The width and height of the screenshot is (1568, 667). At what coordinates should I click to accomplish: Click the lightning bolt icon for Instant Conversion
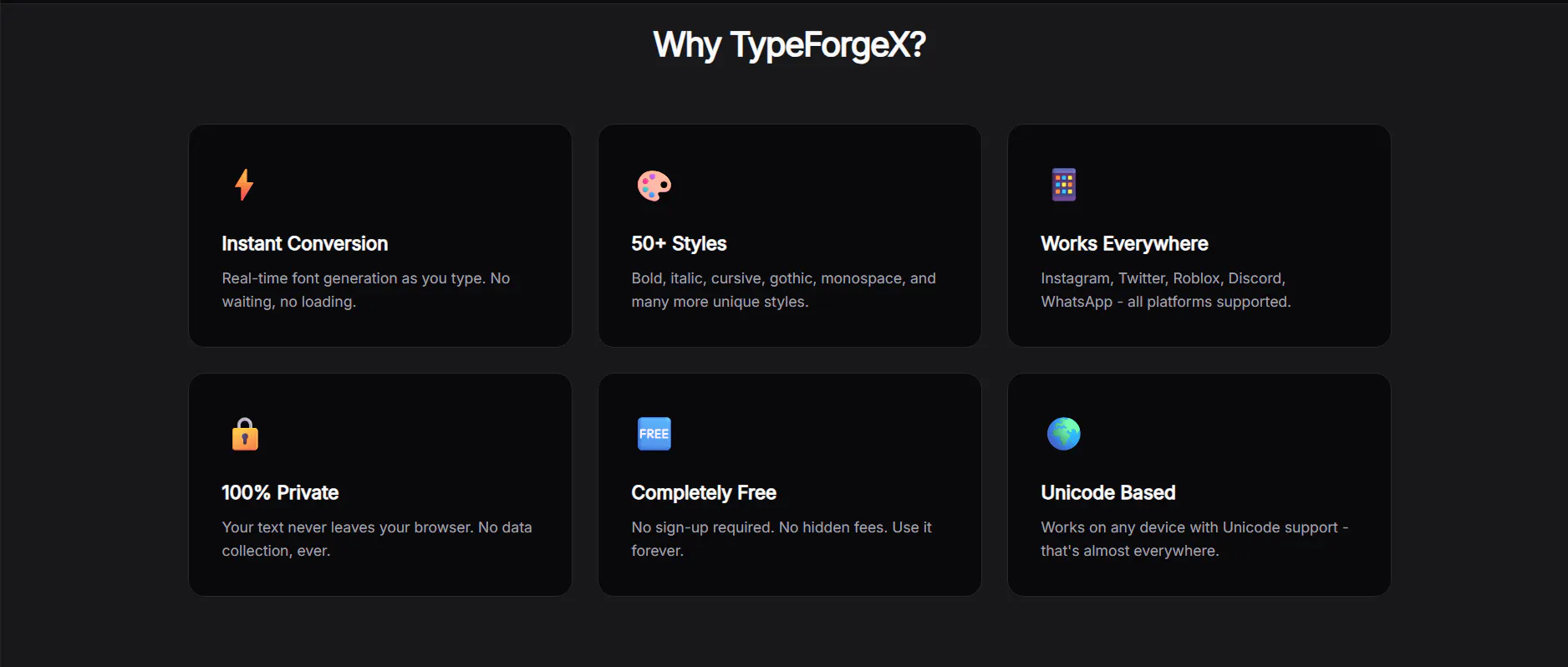point(244,185)
